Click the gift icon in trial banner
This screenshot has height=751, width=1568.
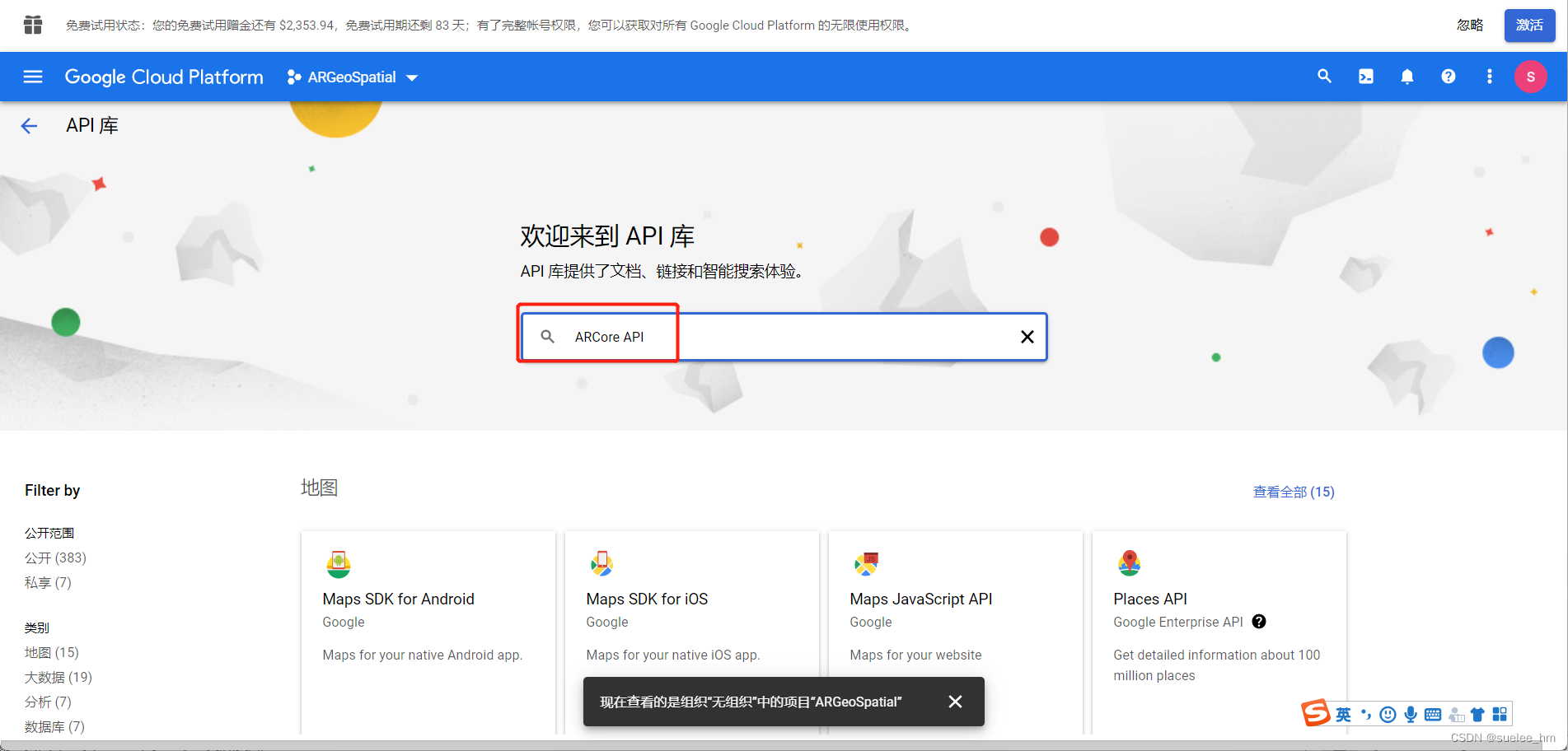(33, 25)
